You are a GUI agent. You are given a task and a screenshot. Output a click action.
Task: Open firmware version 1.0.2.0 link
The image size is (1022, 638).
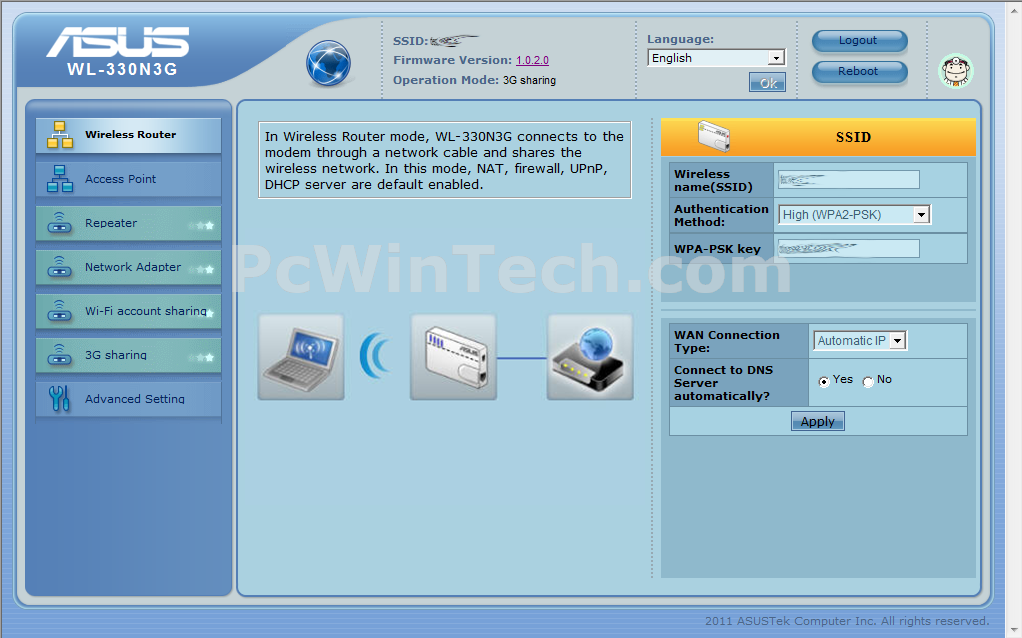[533, 60]
